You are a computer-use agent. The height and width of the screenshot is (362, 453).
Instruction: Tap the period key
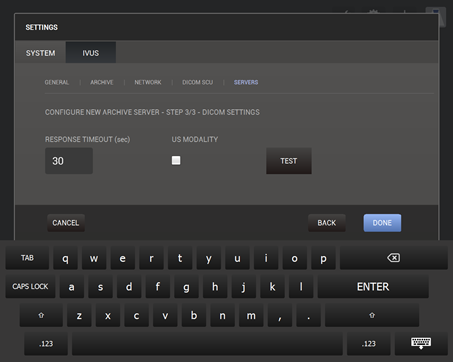click(x=308, y=315)
